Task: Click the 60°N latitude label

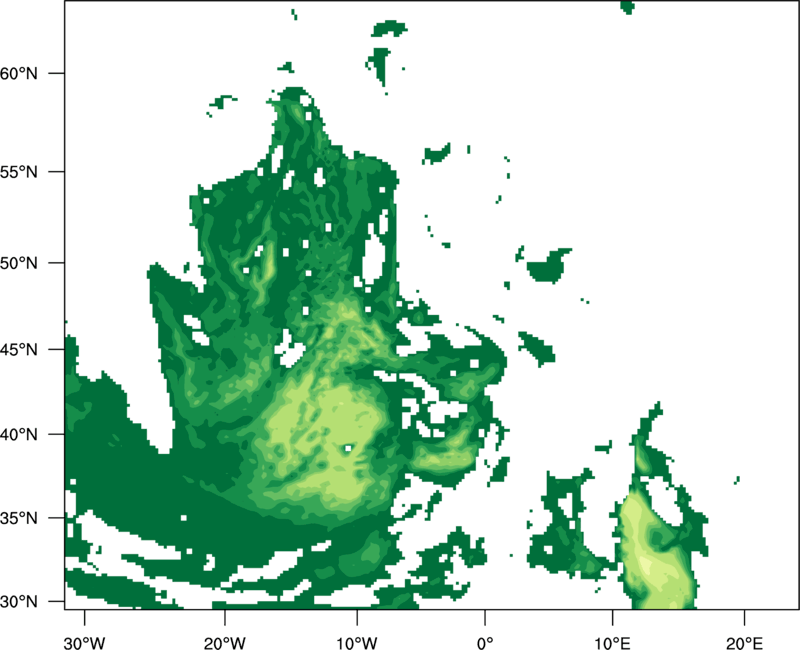Action: click(19, 73)
